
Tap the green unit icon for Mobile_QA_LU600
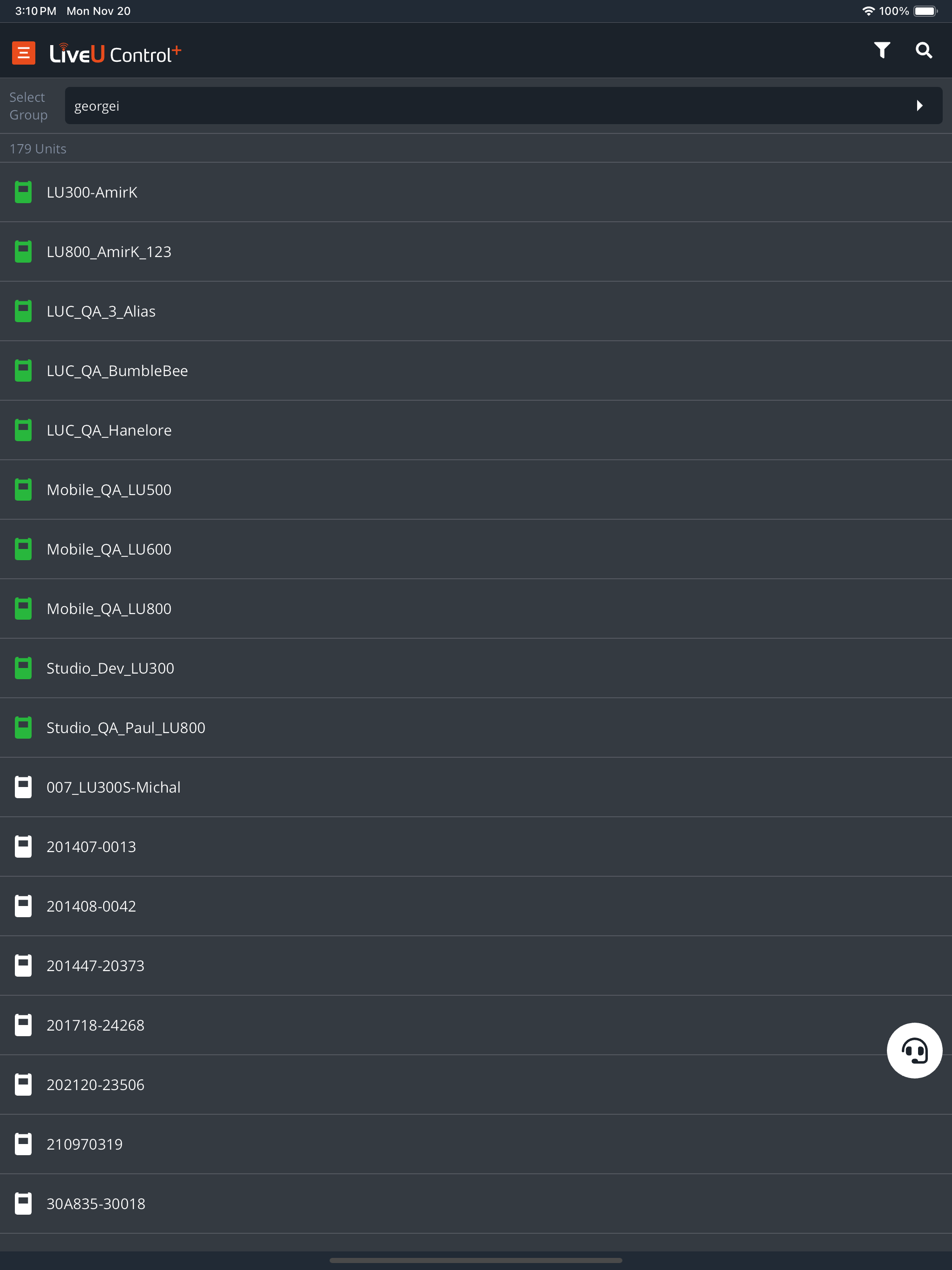click(23, 549)
